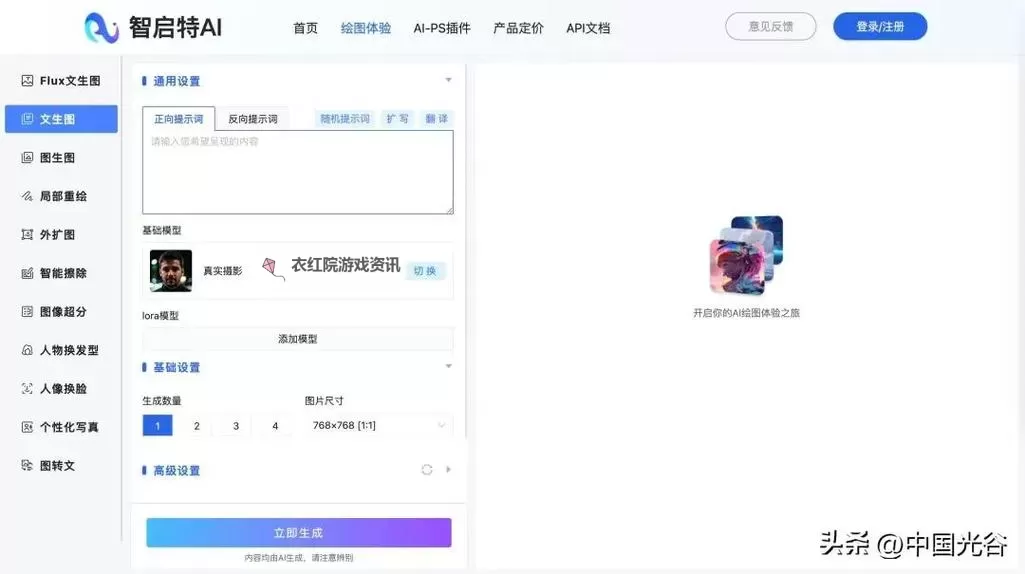The height and width of the screenshot is (574, 1025).
Task: Open 智能擦除 eraser icon
Action: click(x=27, y=273)
